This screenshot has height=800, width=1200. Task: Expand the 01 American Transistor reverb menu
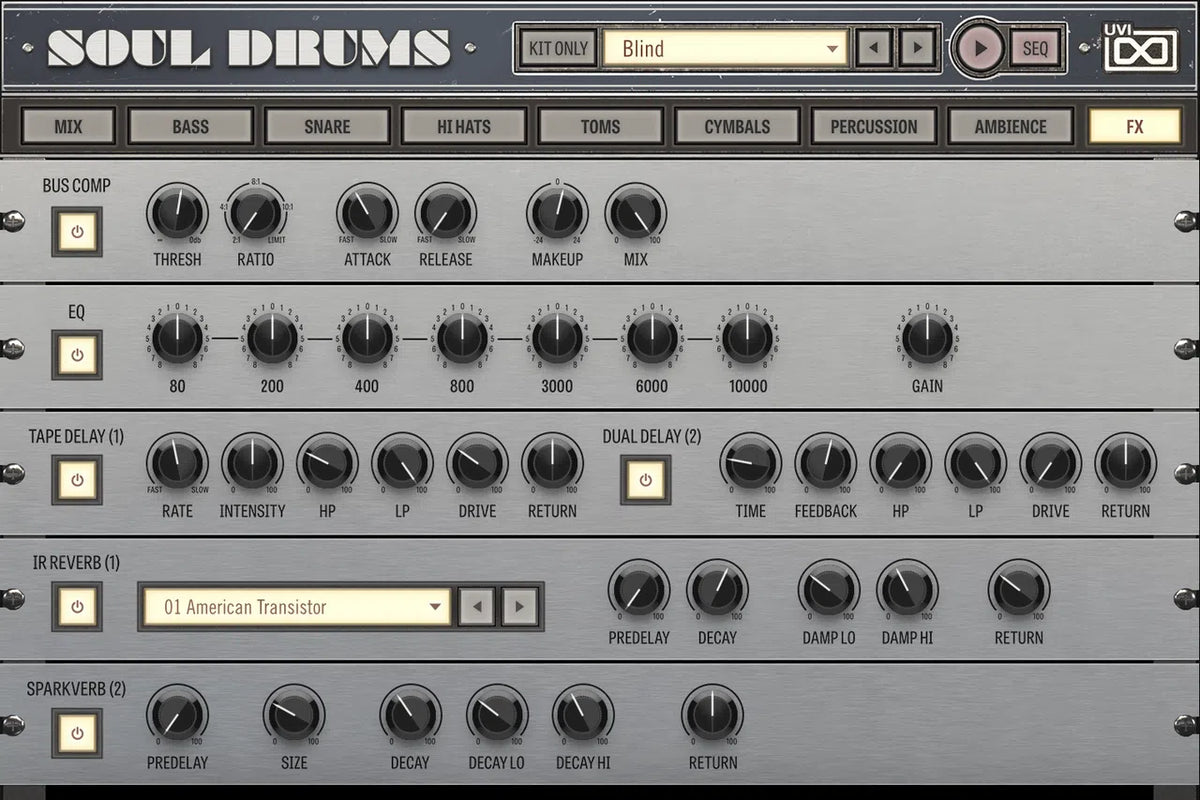click(295, 606)
